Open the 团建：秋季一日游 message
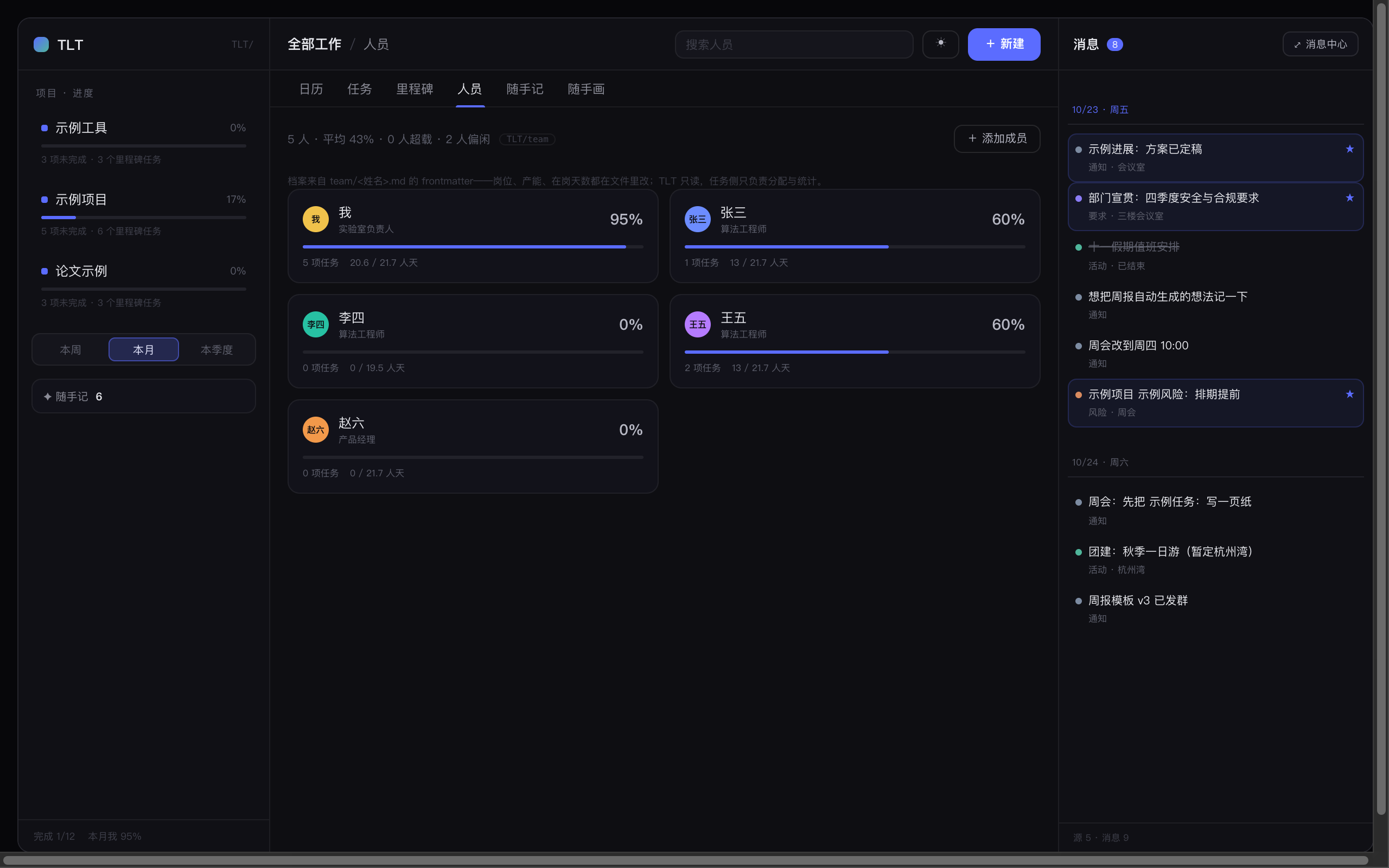The width and height of the screenshot is (1389, 868). point(1215,560)
